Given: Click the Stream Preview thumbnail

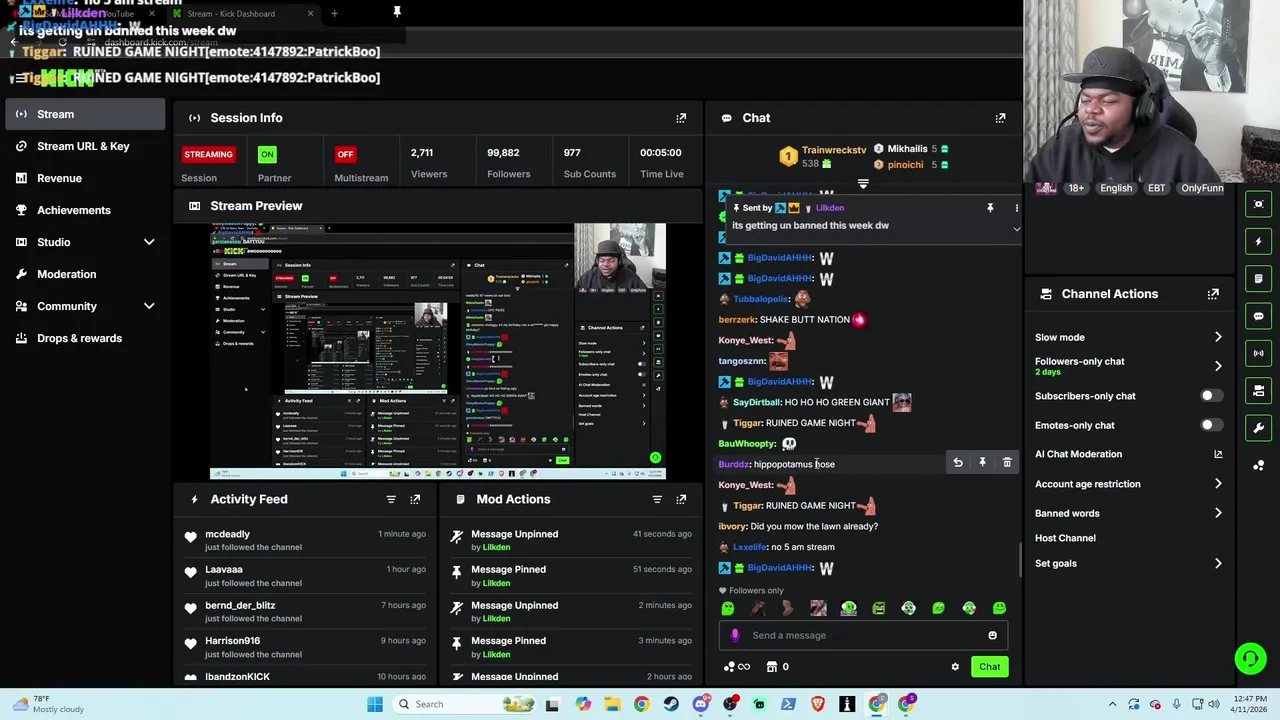Looking at the screenshot, I should click(x=437, y=351).
